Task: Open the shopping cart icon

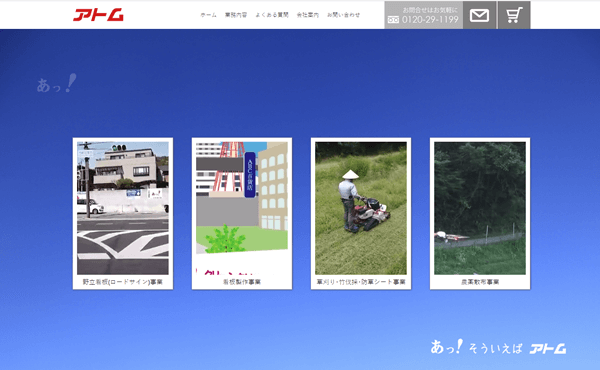Action: click(514, 15)
